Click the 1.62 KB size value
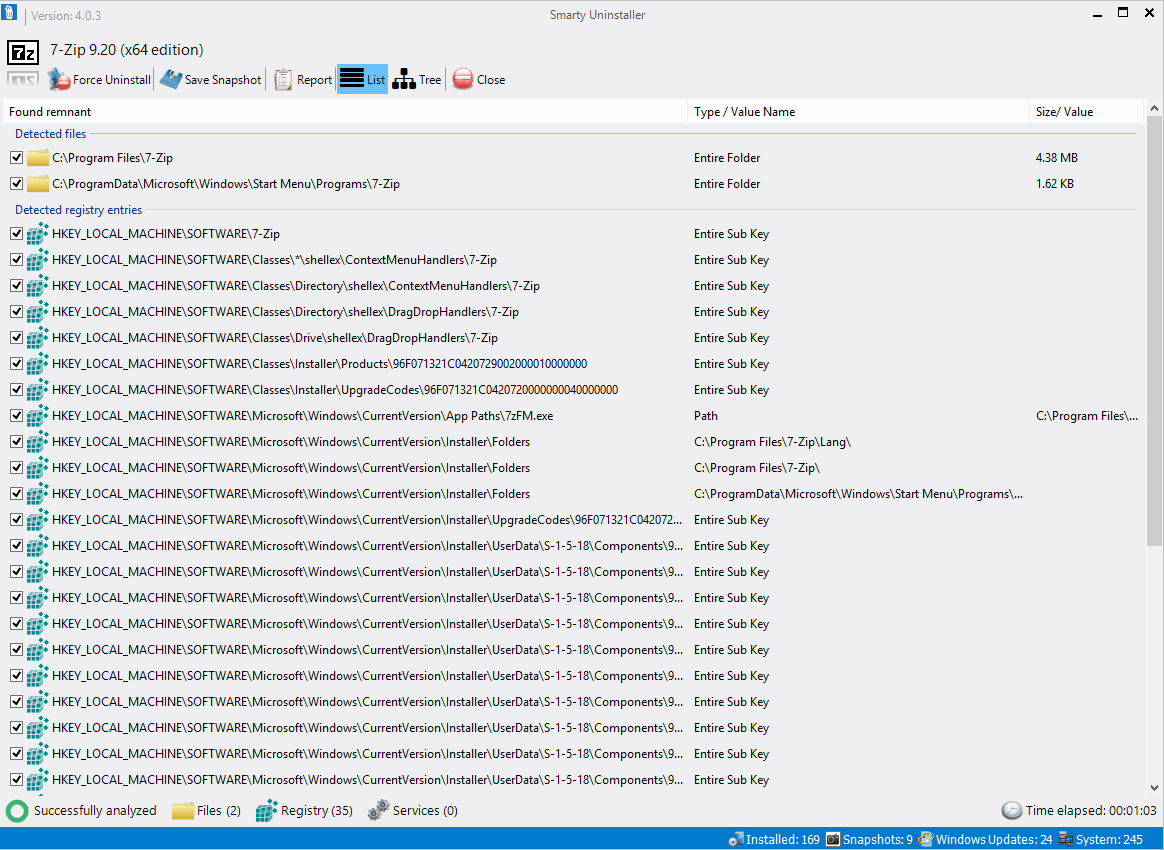 pos(1055,183)
